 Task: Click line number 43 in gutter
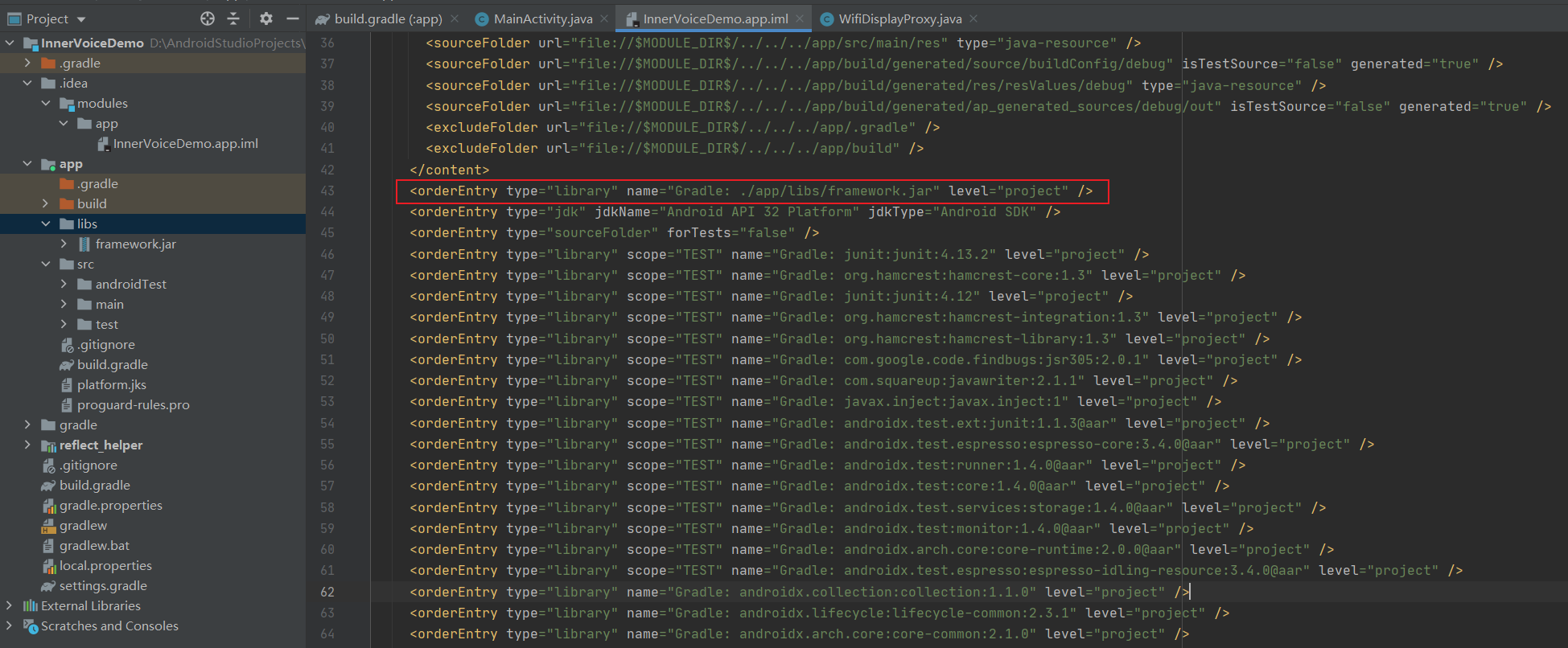(327, 191)
